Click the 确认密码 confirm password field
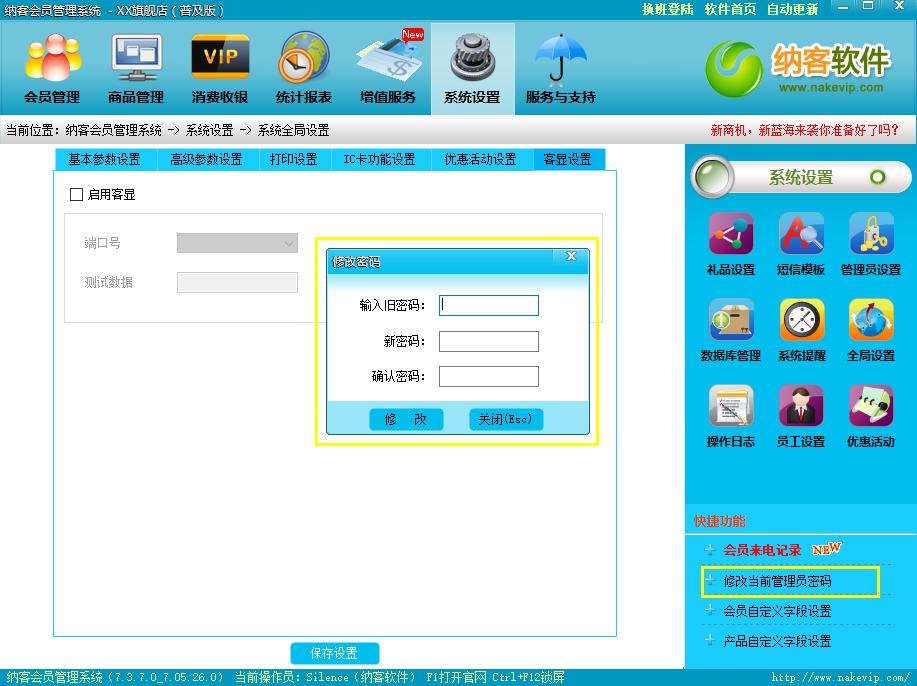The height and width of the screenshot is (686, 917). pos(488,377)
